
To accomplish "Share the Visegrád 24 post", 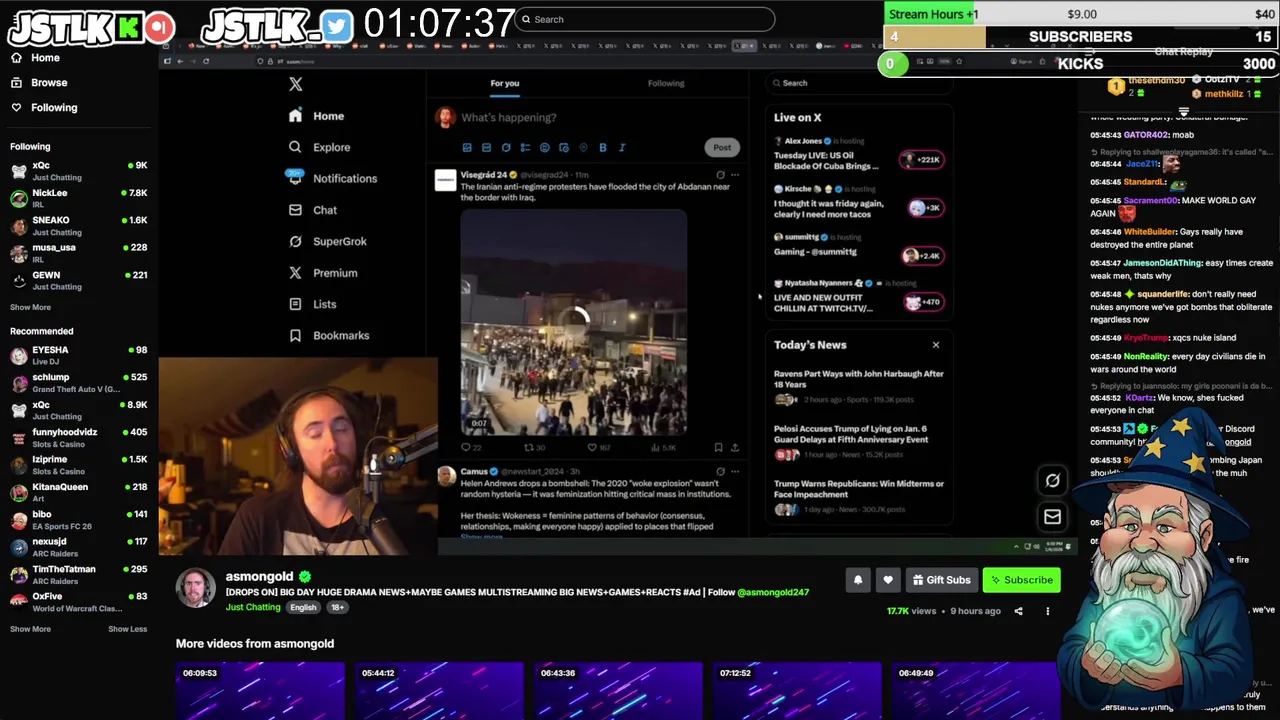I will pyautogui.click(x=735, y=448).
